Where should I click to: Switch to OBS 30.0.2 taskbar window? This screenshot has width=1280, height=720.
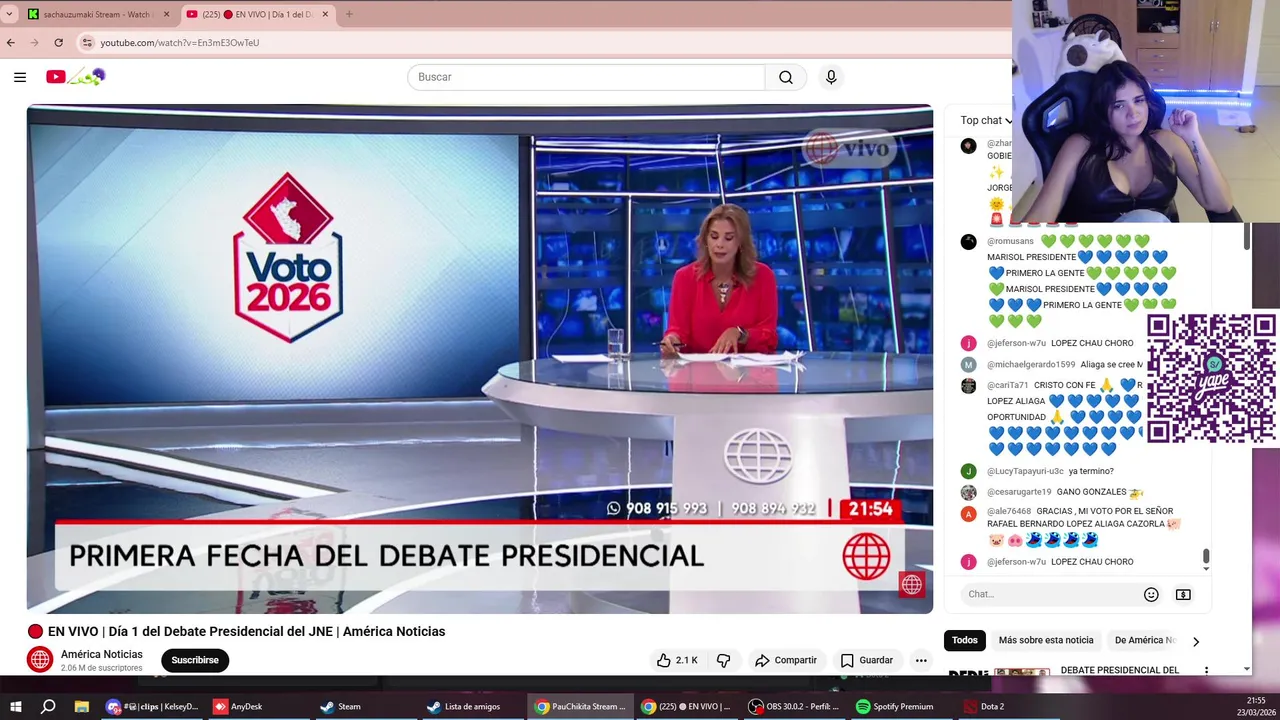795,706
